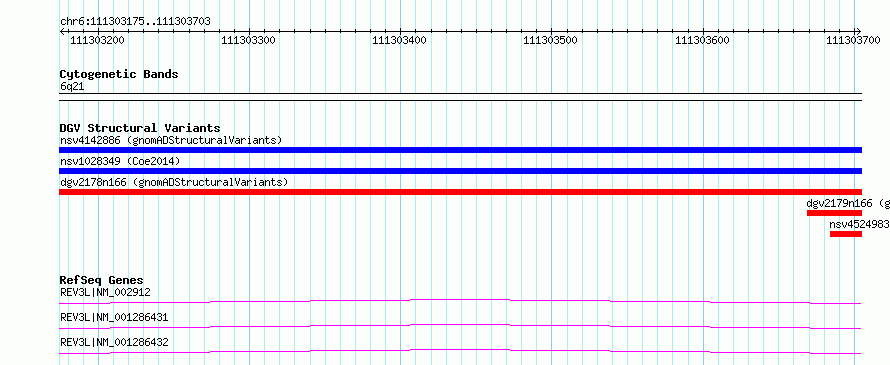Open variant nsv4142886 label
Image resolution: width=890 pixels, height=365 pixels.
[x=171, y=140]
